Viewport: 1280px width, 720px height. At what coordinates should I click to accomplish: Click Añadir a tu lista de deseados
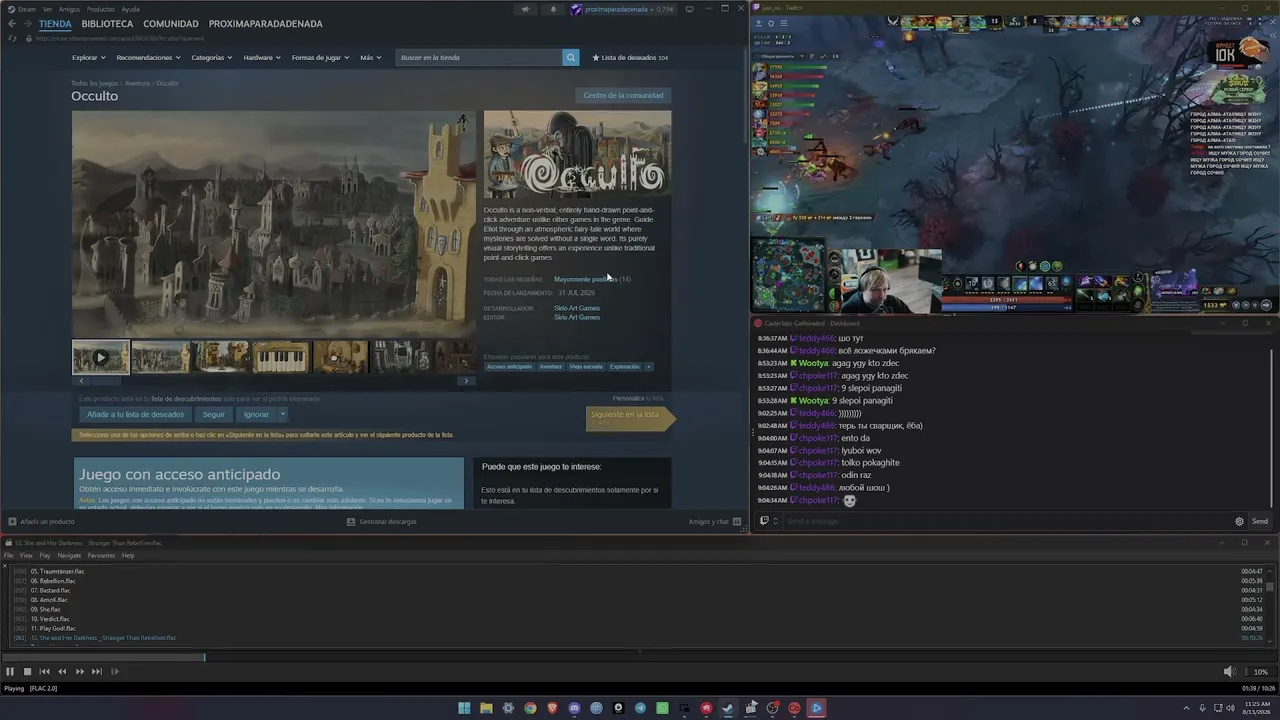point(135,414)
